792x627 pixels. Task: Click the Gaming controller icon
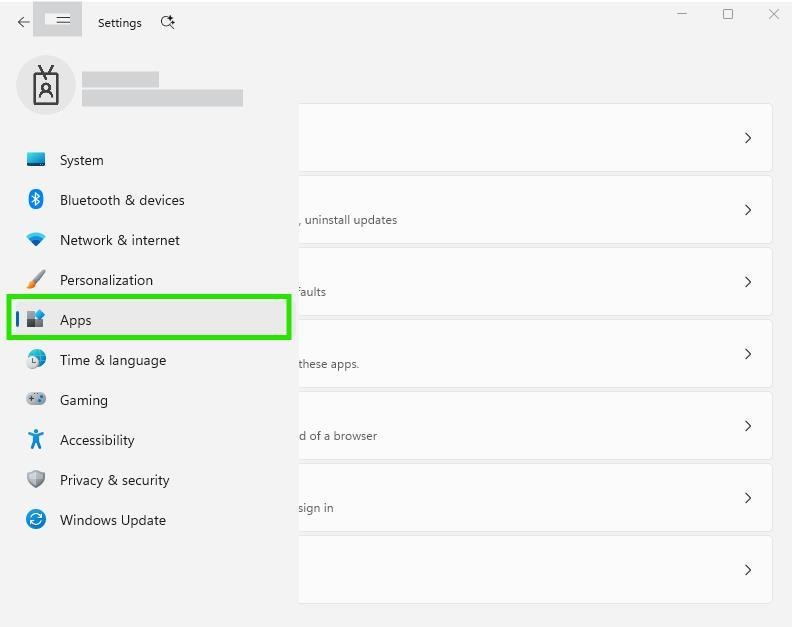point(36,399)
